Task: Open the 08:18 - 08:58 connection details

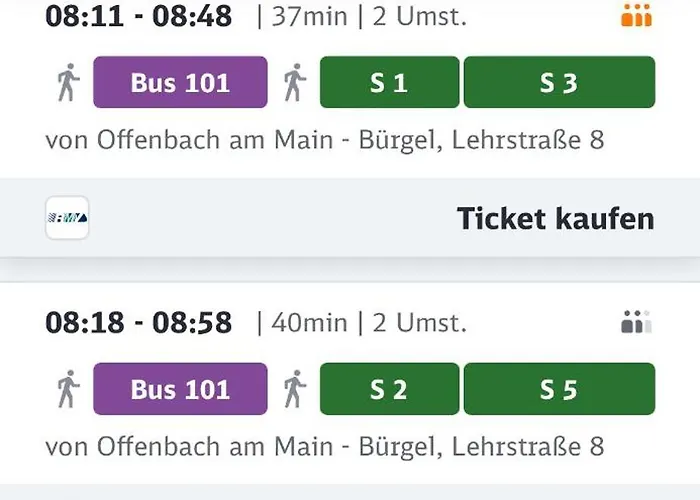Action: coord(139,323)
